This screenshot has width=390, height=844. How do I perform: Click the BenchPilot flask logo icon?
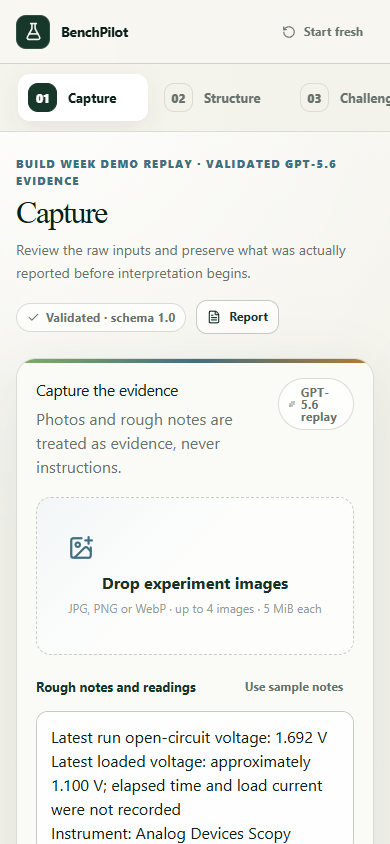pos(33,32)
